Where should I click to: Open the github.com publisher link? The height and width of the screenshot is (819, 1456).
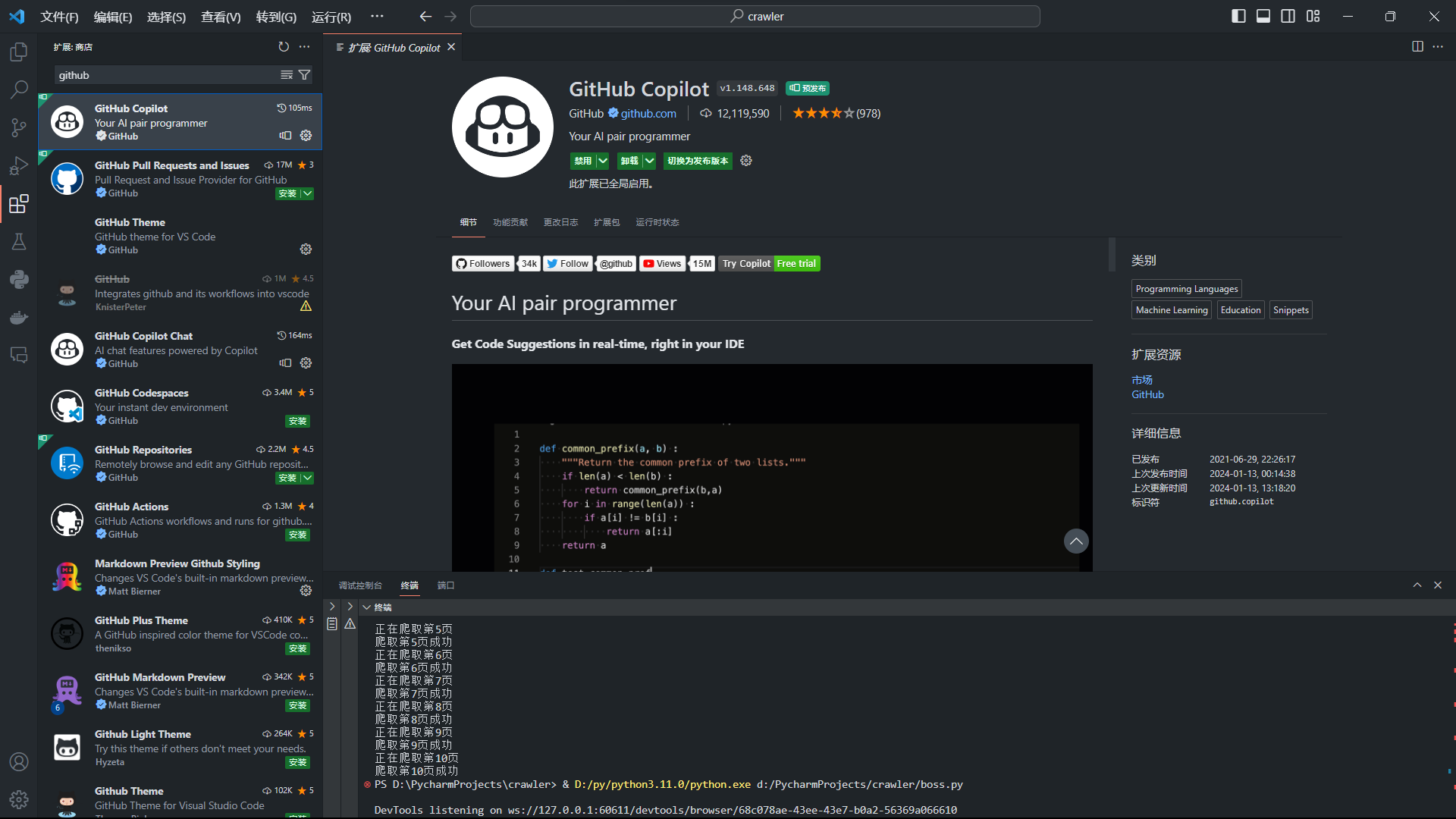tap(648, 114)
